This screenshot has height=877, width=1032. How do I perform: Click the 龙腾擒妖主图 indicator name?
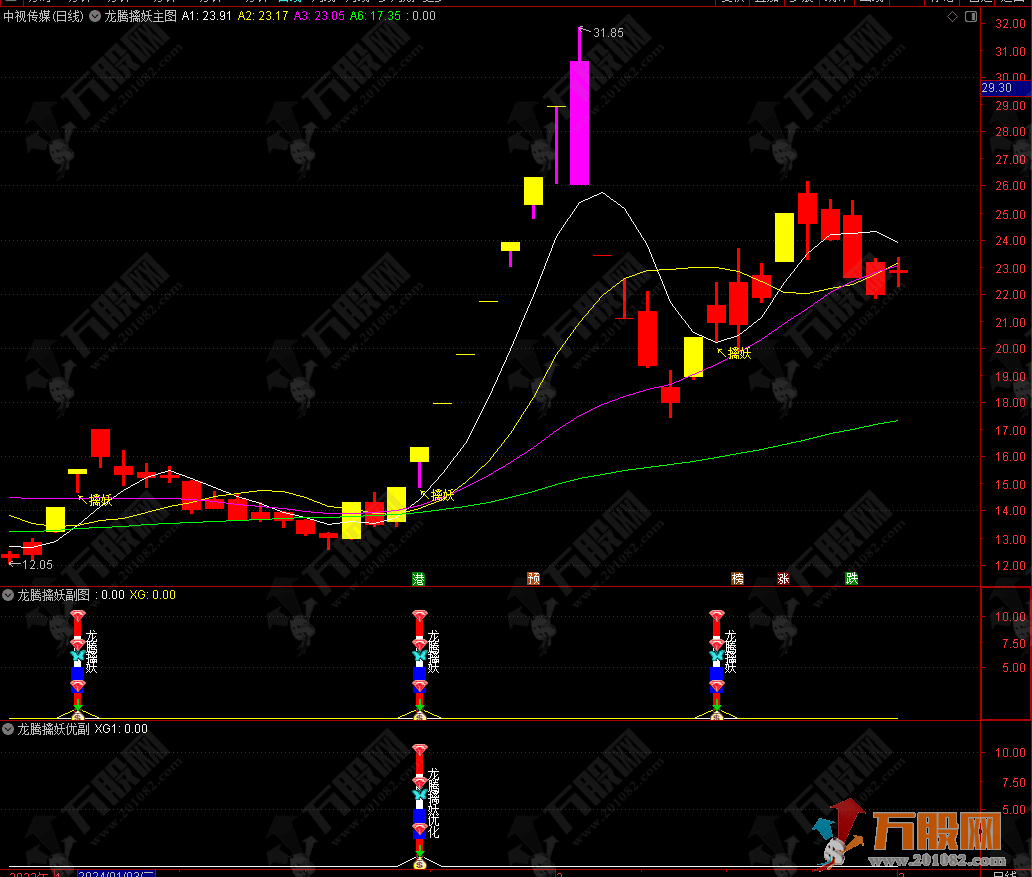tap(140, 16)
